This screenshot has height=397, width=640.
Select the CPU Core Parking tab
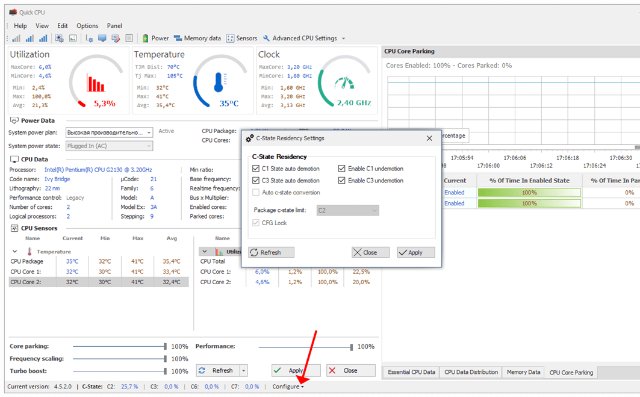click(x=571, y=372)
